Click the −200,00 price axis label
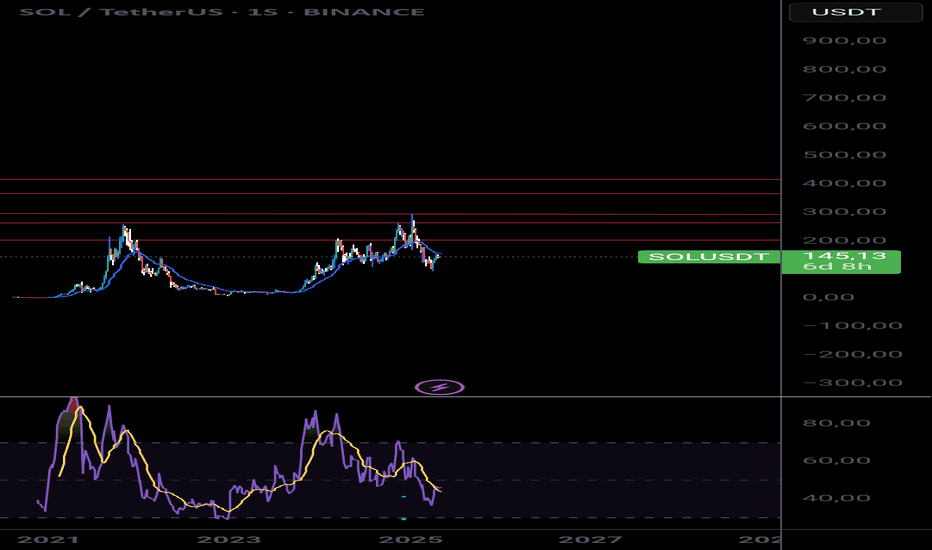Image resolution: width=932 pixels, height=550 pixels. coord(852,354)
